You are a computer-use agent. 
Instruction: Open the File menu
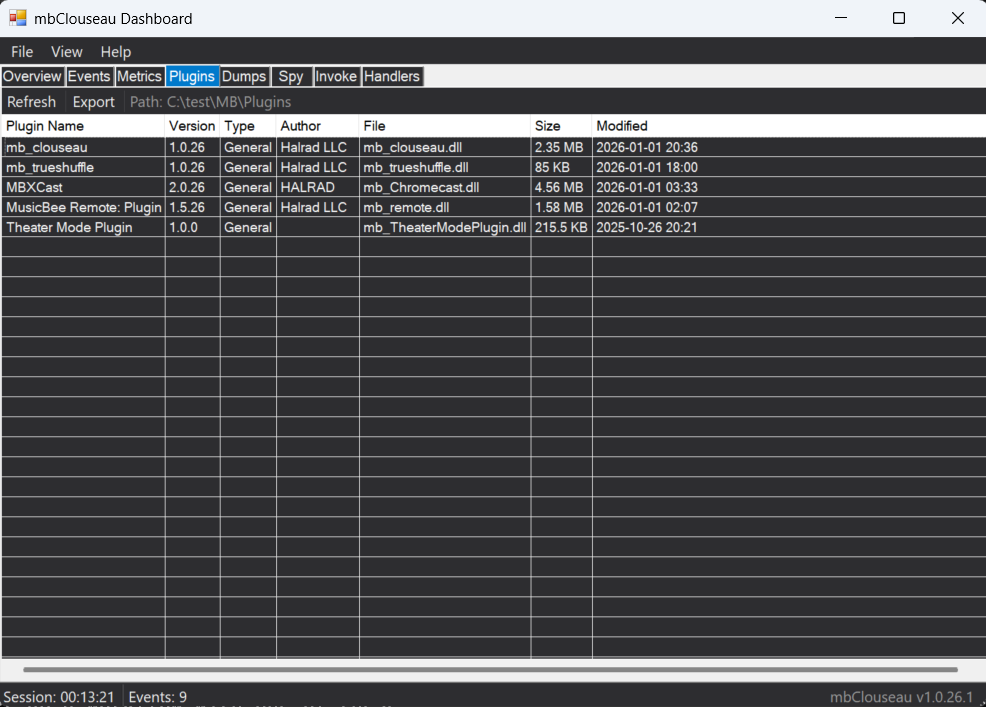(x=21, y=52)
